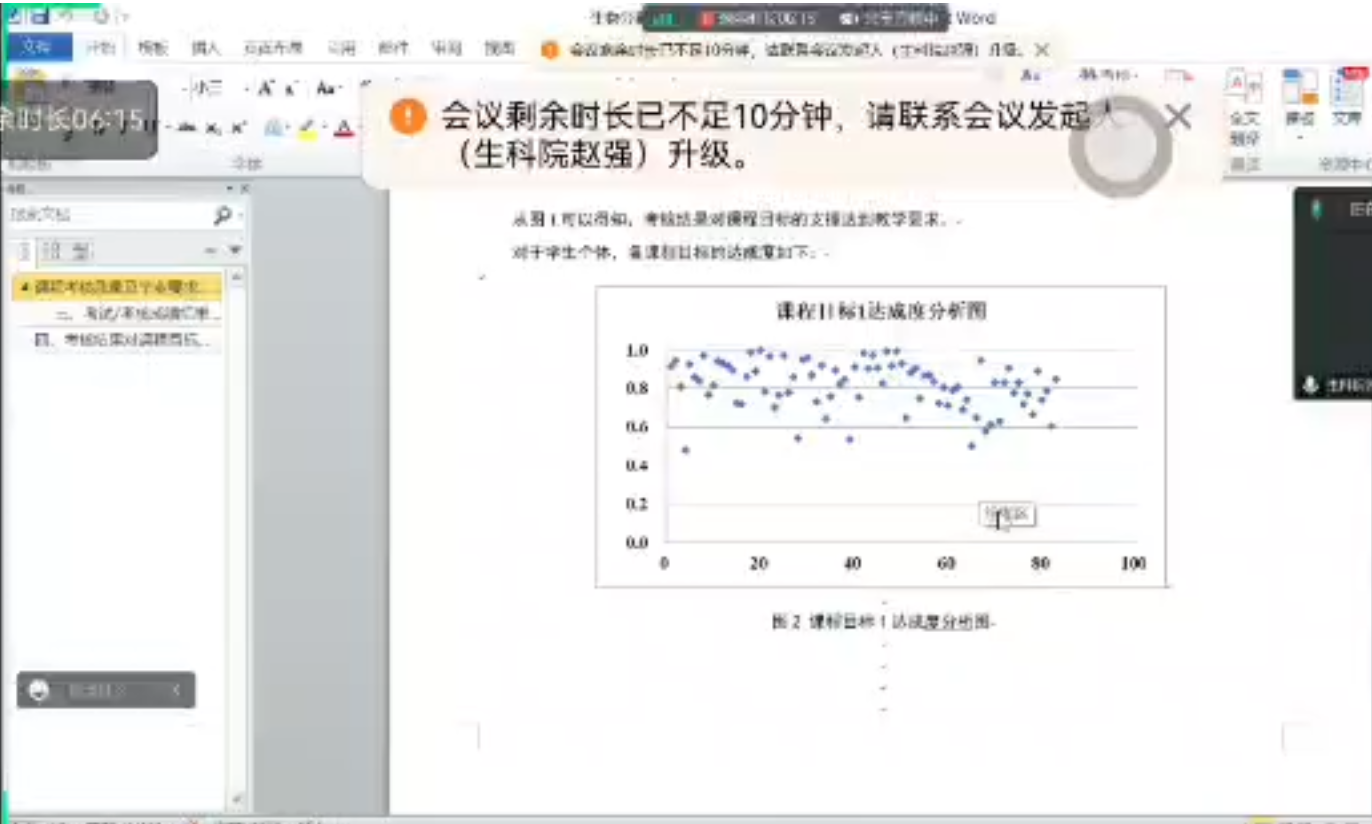Image resolution: width=1372 pixels, height=824 pixels.
Task: Click the save icon in the title bar
Action: pyautogui.click(x=39, y=17)
